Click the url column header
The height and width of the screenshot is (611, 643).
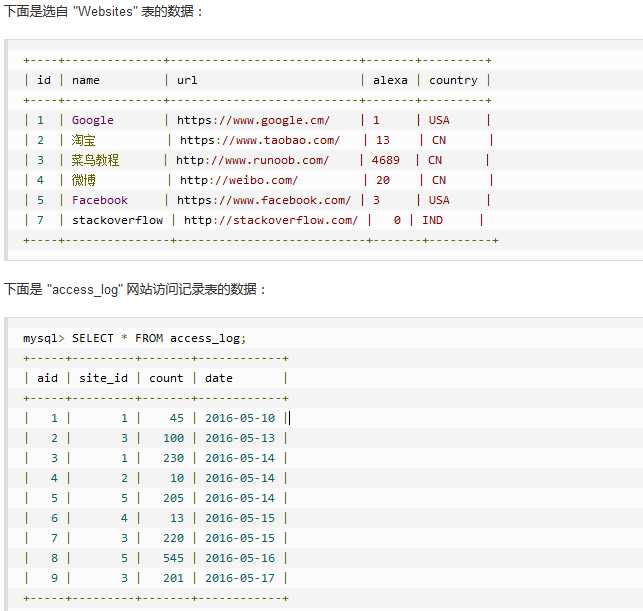187,80
